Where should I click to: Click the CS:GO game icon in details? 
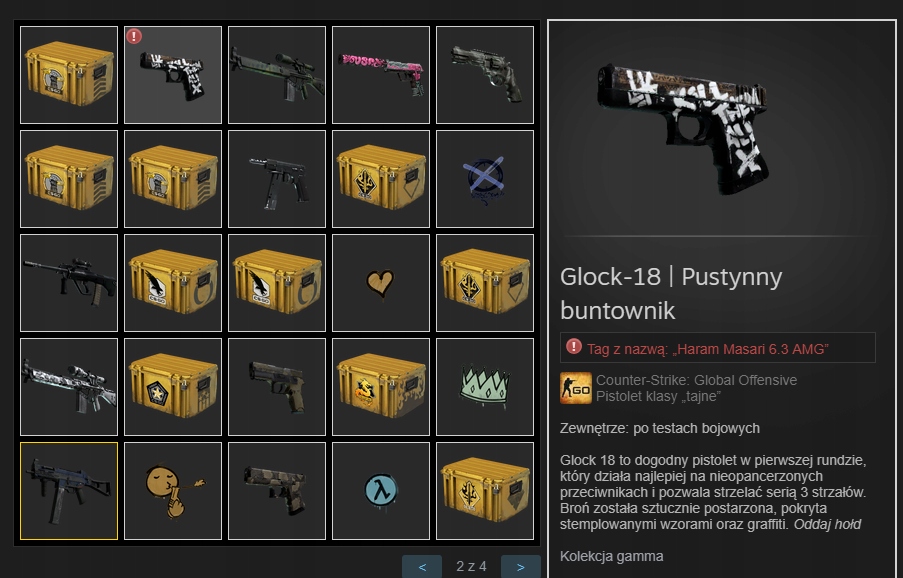click(x=576, y=388)
